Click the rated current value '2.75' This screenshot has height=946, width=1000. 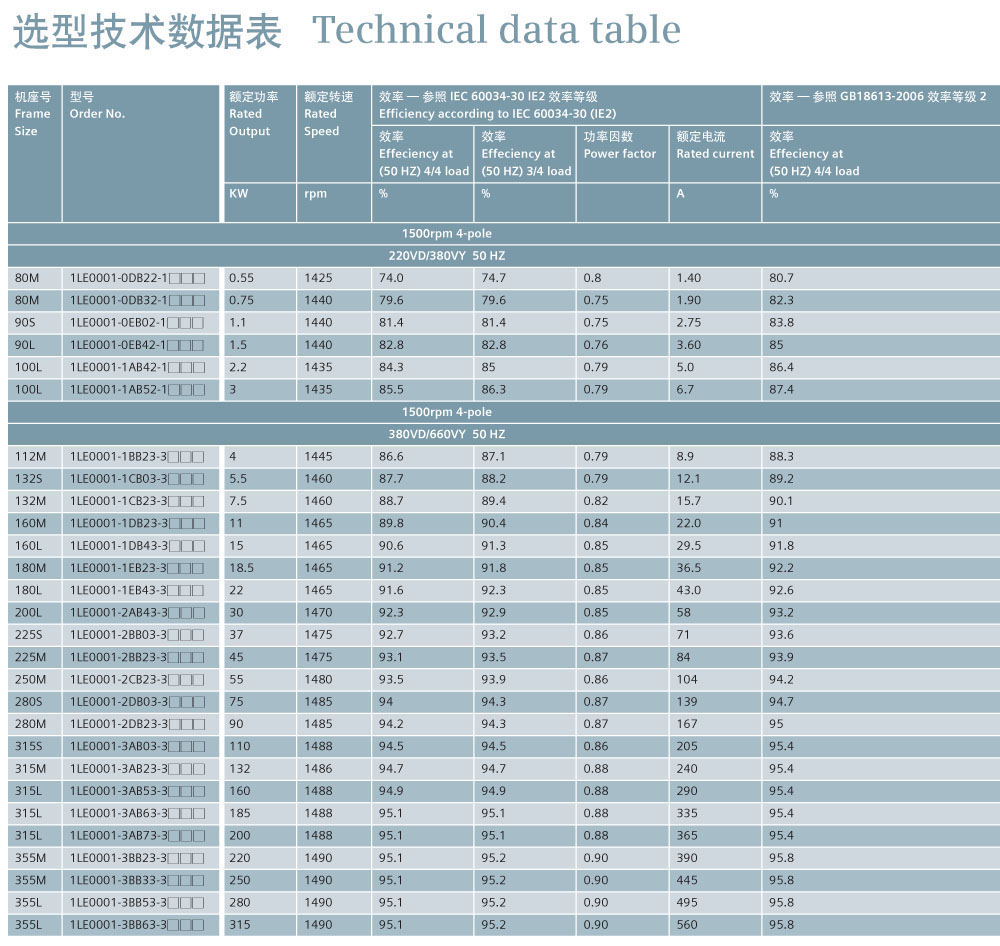[688, 322]
